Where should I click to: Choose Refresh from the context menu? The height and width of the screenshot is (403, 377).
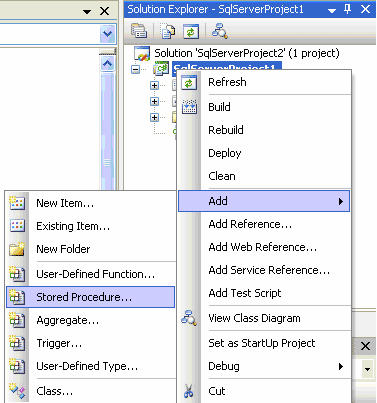pos(263,82)
